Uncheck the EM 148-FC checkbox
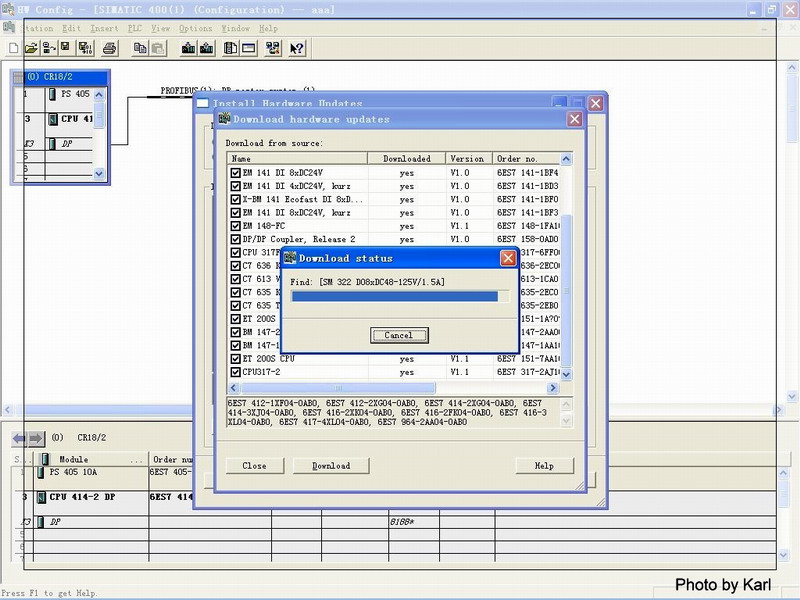Screen dimensions: 800x600 click(x=235, y=226)
